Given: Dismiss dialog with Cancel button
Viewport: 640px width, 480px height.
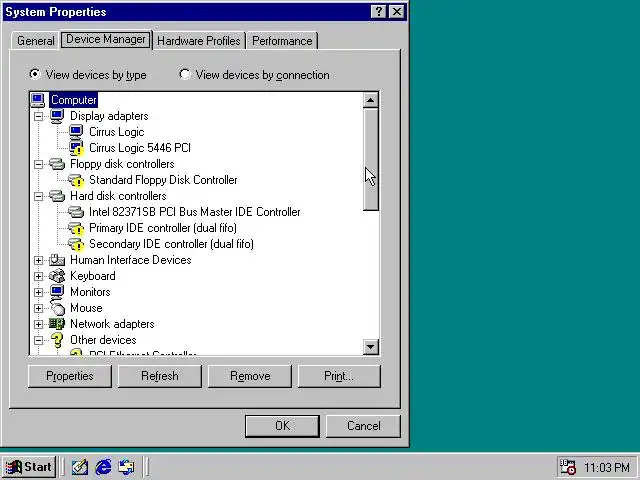Looking at the screenshot, I should (364, 426).
